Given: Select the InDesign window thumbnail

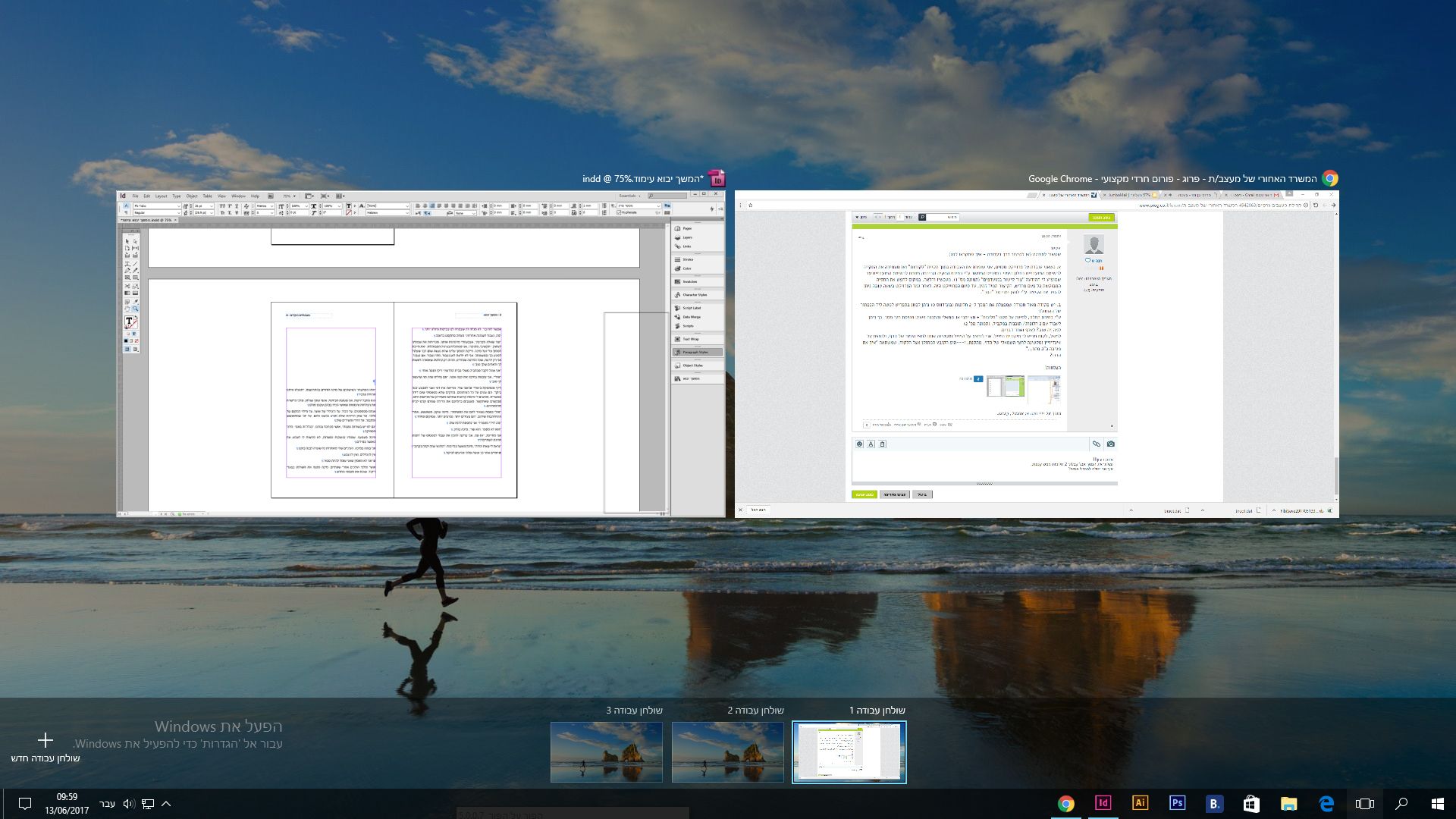Looking at the screenshot, I should pos(420,353).
